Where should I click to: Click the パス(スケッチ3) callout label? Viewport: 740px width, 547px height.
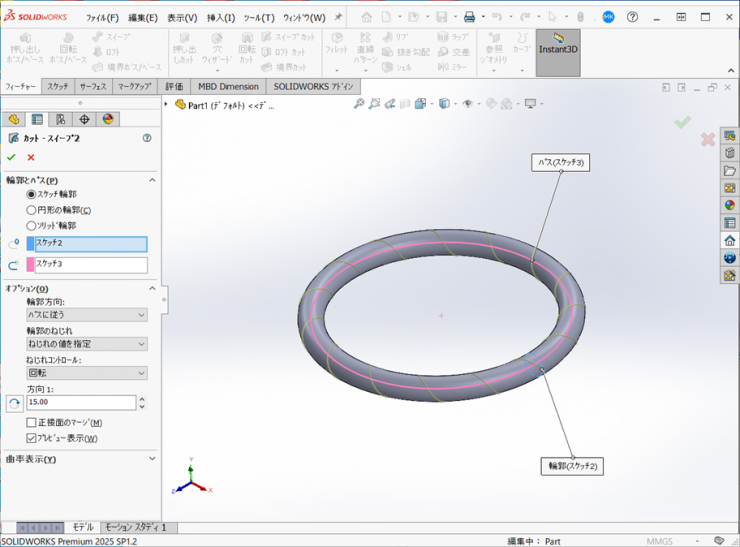560,162
